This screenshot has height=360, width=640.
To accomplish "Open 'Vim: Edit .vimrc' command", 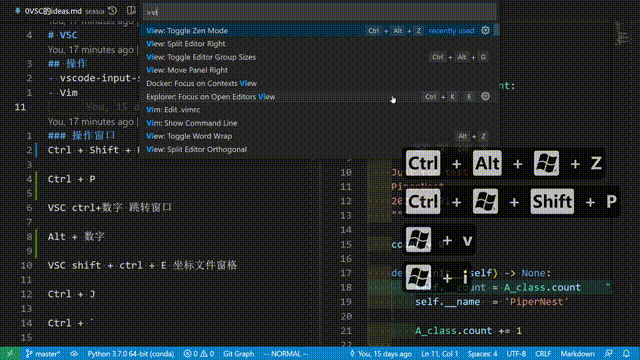I will click(x=319, y=110).
